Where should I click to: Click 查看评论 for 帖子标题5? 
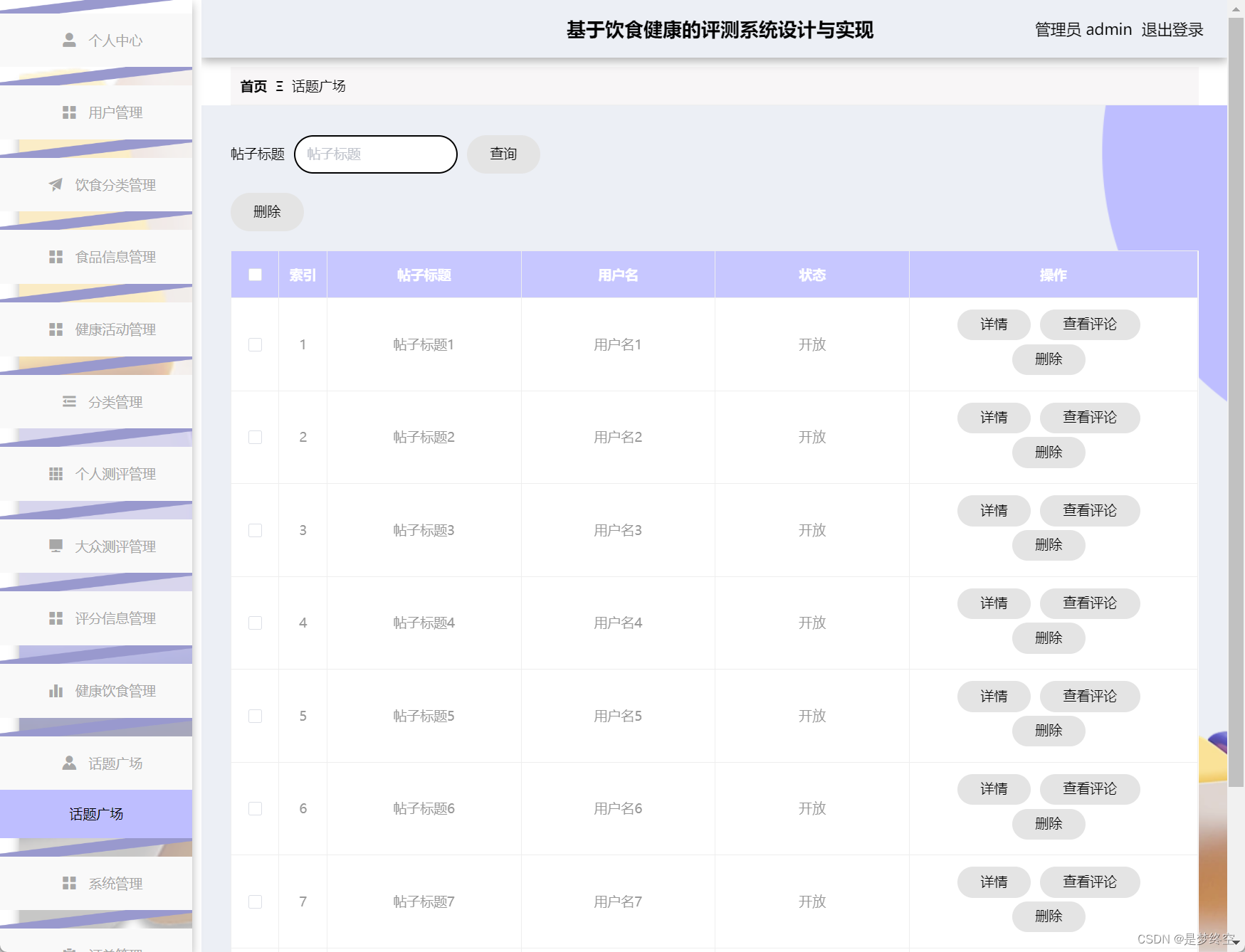click(x=1090, y=697)
